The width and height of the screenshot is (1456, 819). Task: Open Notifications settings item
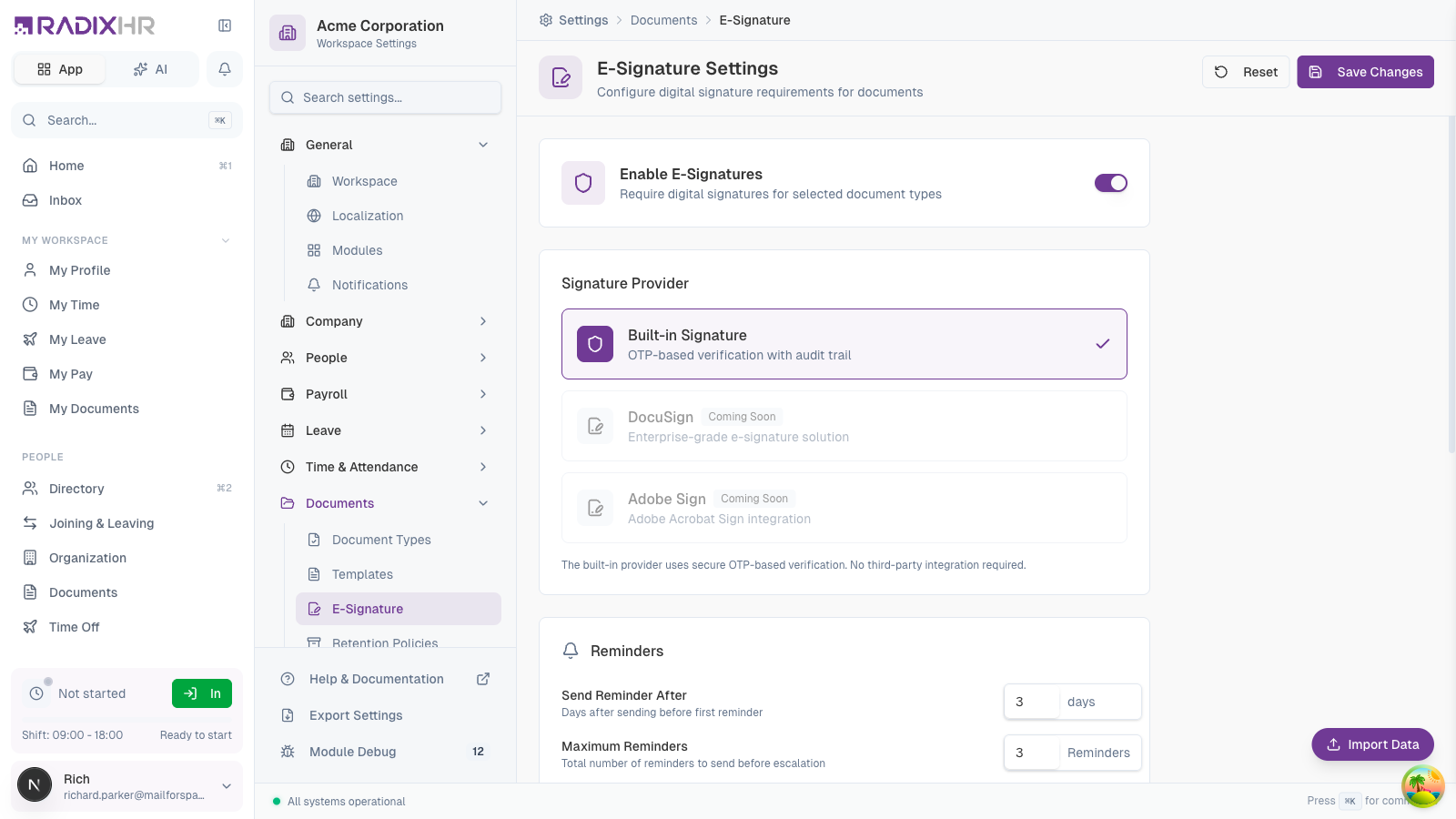pyautogui.click(x=399, y=285)
